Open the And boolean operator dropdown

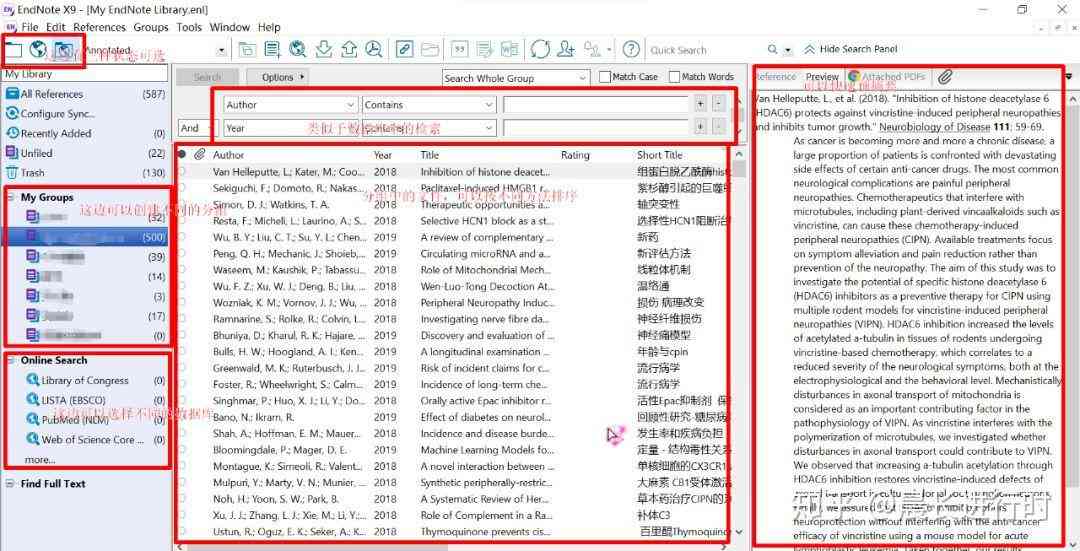coord(198,128)
